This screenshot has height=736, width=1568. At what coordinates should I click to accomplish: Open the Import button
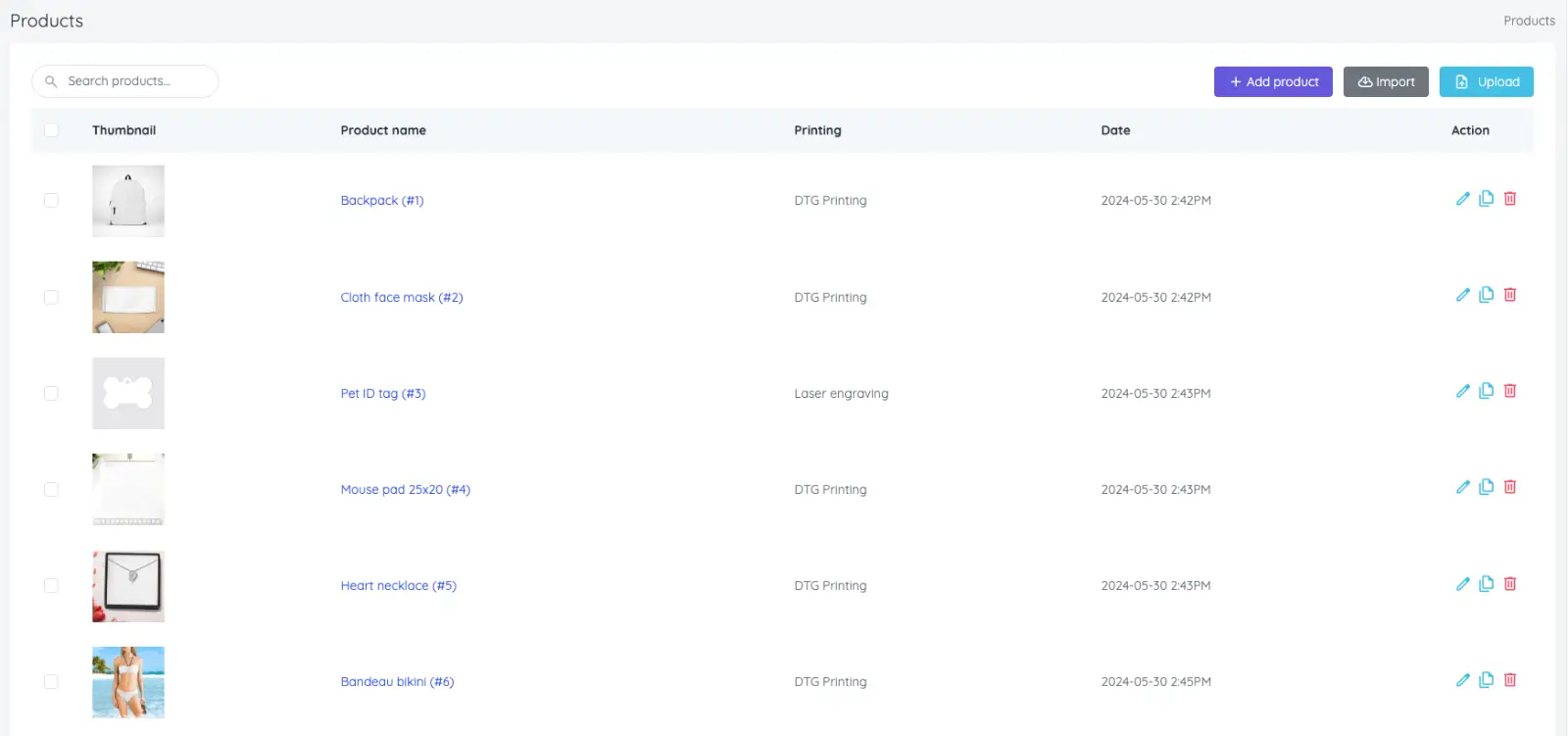pyautogui.click(x=1386, y=81)
